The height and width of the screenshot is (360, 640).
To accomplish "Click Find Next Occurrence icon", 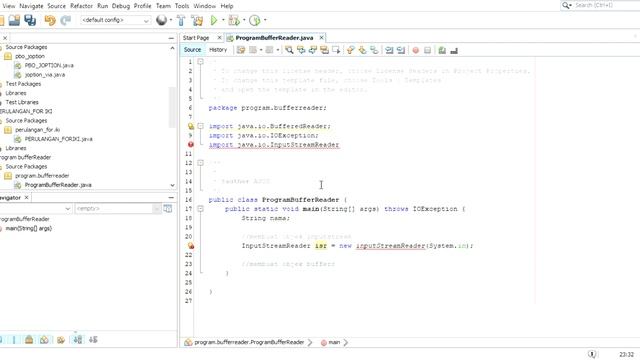I will [313, 50].
